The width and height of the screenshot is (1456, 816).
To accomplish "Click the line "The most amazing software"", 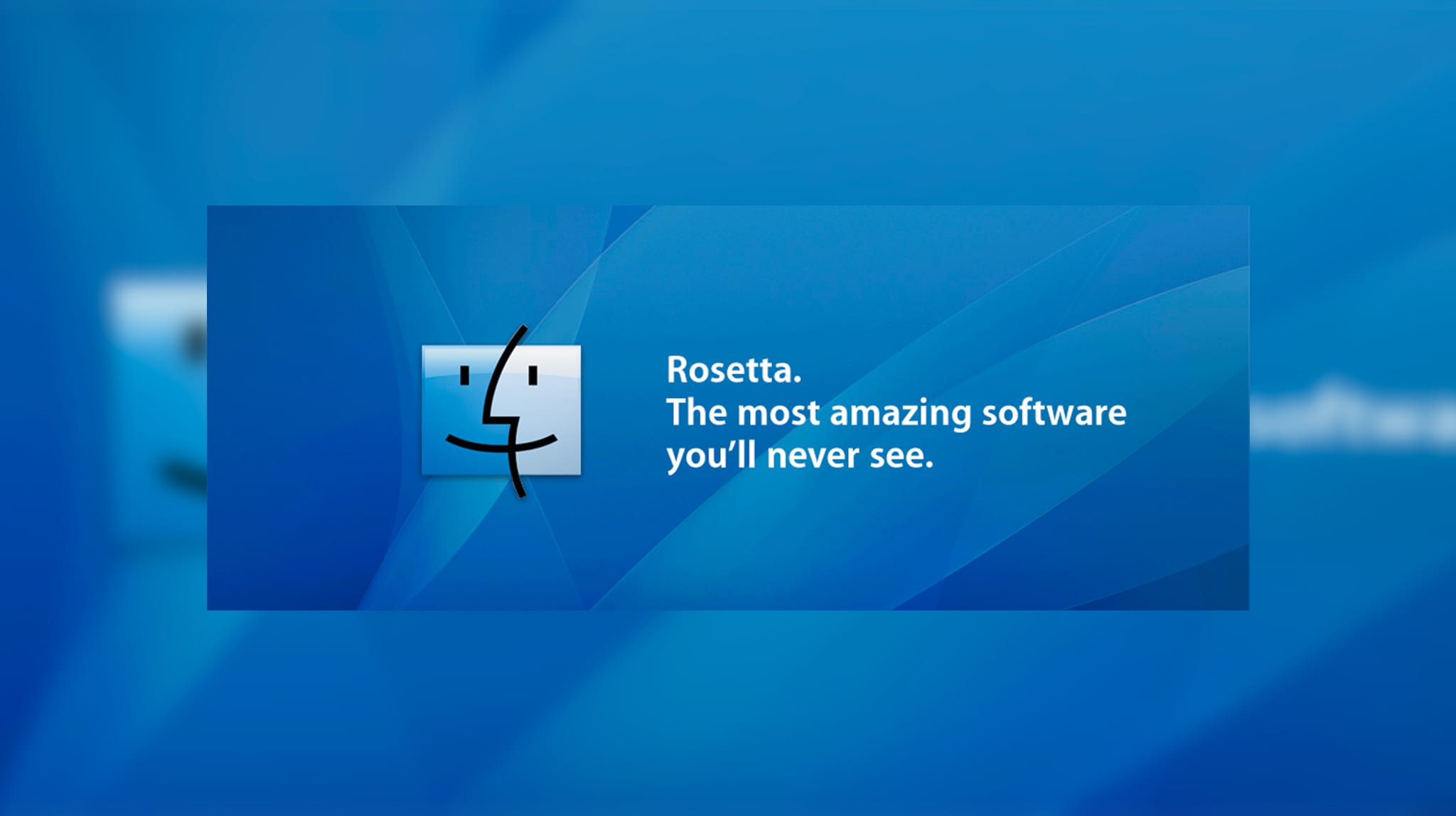I will (896, 413).
